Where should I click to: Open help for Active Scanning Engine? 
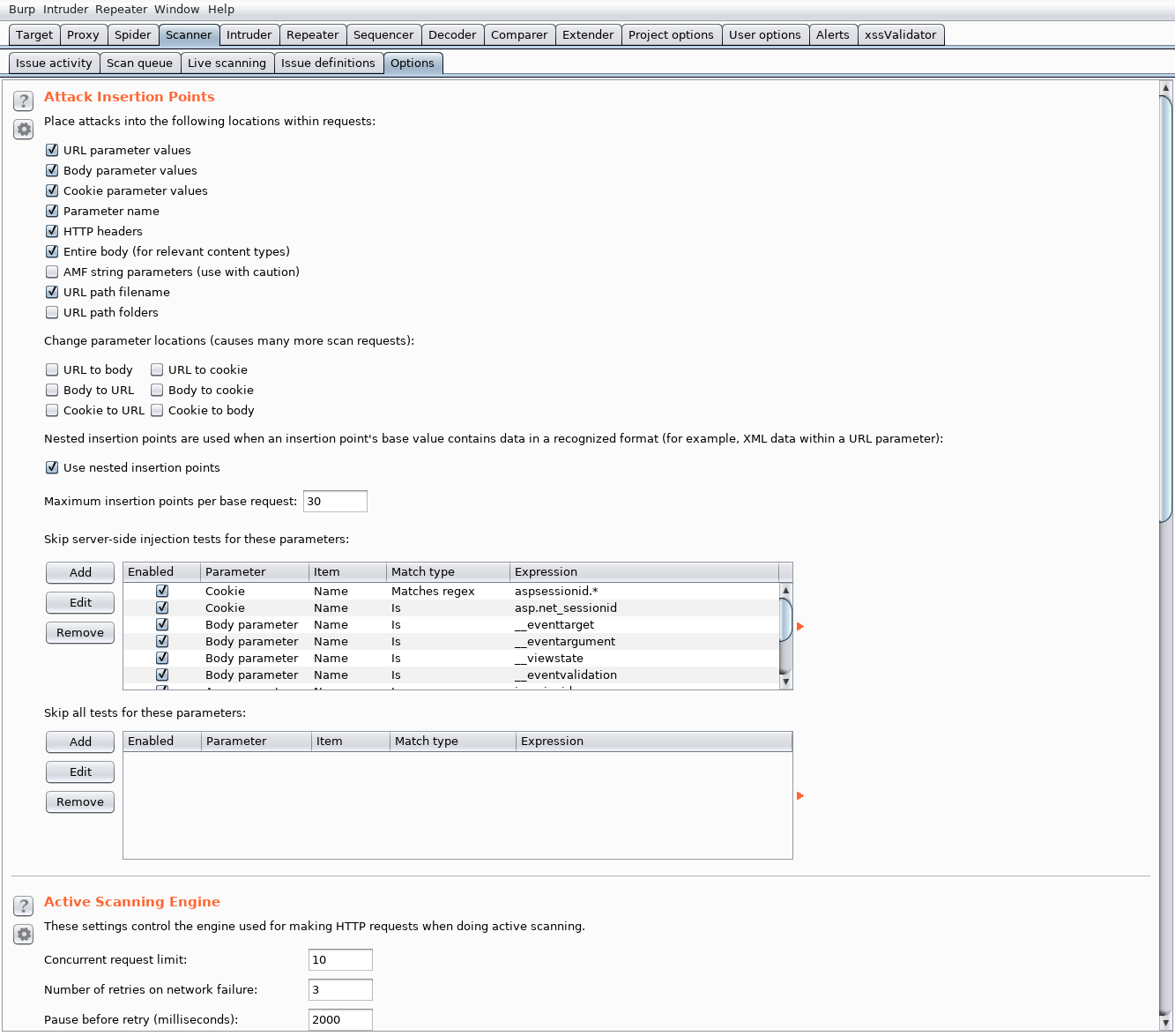pos(24,906)
